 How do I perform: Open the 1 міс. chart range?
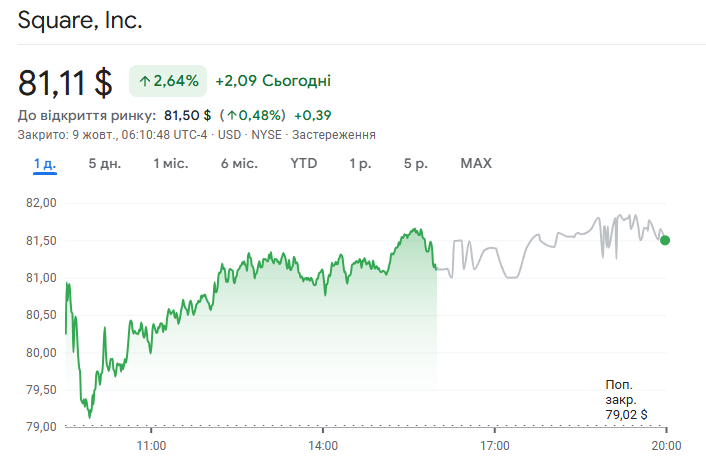(x=171, y=163)
